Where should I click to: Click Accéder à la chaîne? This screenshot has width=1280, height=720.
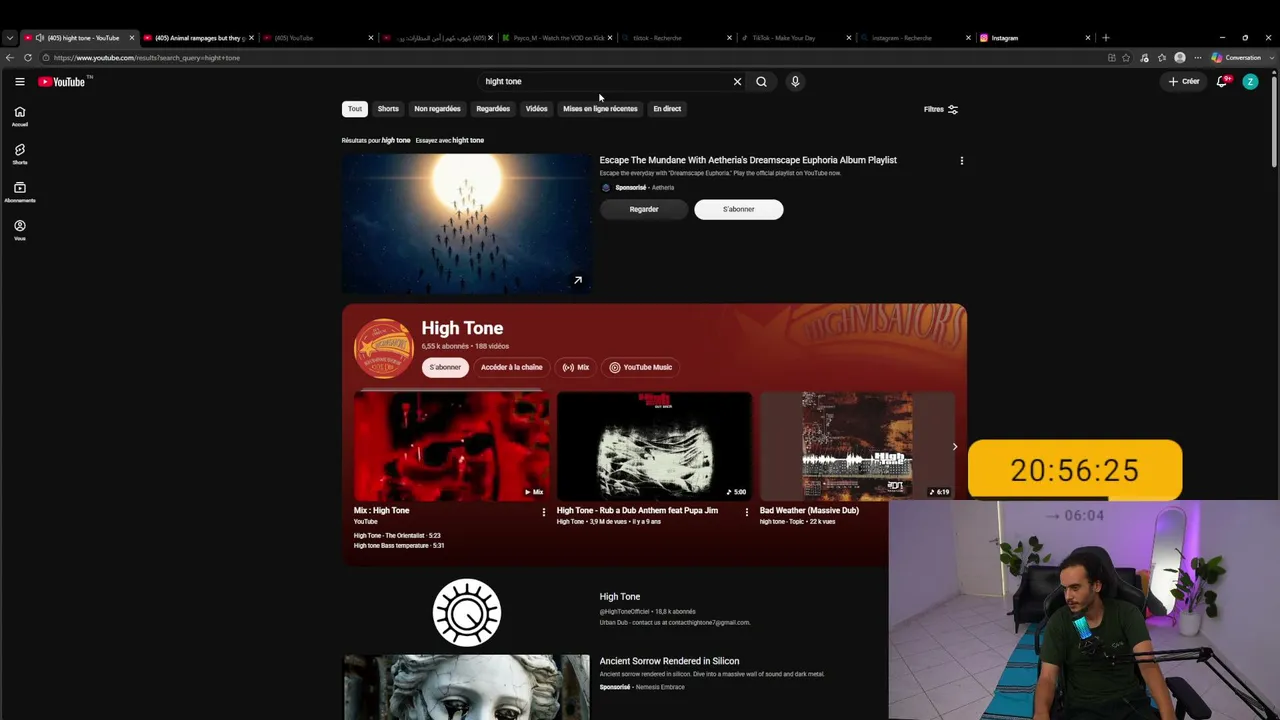tap(512, 367)
